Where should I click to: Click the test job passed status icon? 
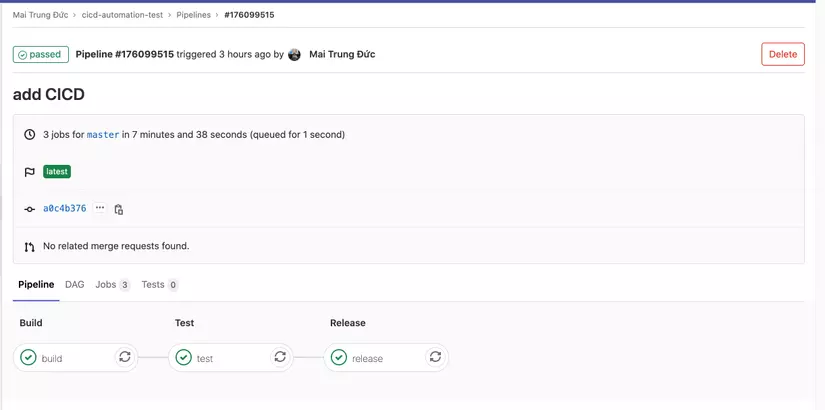point(184,357)
